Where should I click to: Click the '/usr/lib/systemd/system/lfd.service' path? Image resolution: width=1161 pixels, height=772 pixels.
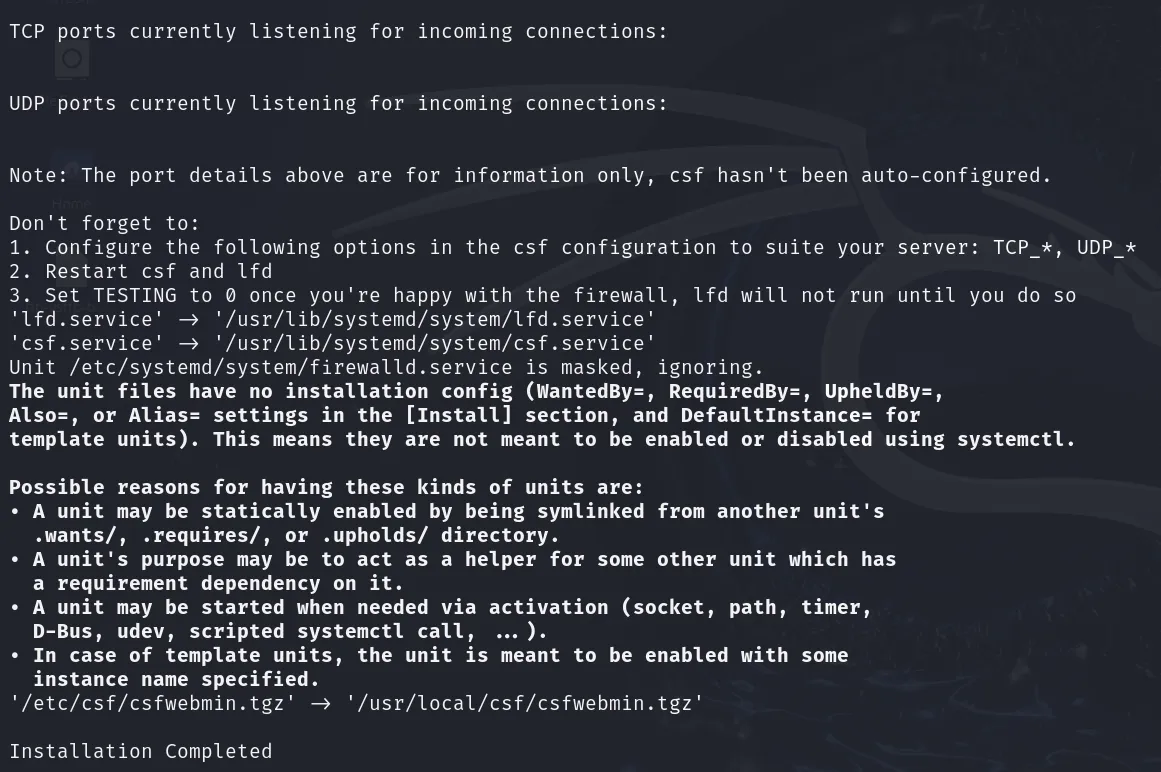pos(435,320)
